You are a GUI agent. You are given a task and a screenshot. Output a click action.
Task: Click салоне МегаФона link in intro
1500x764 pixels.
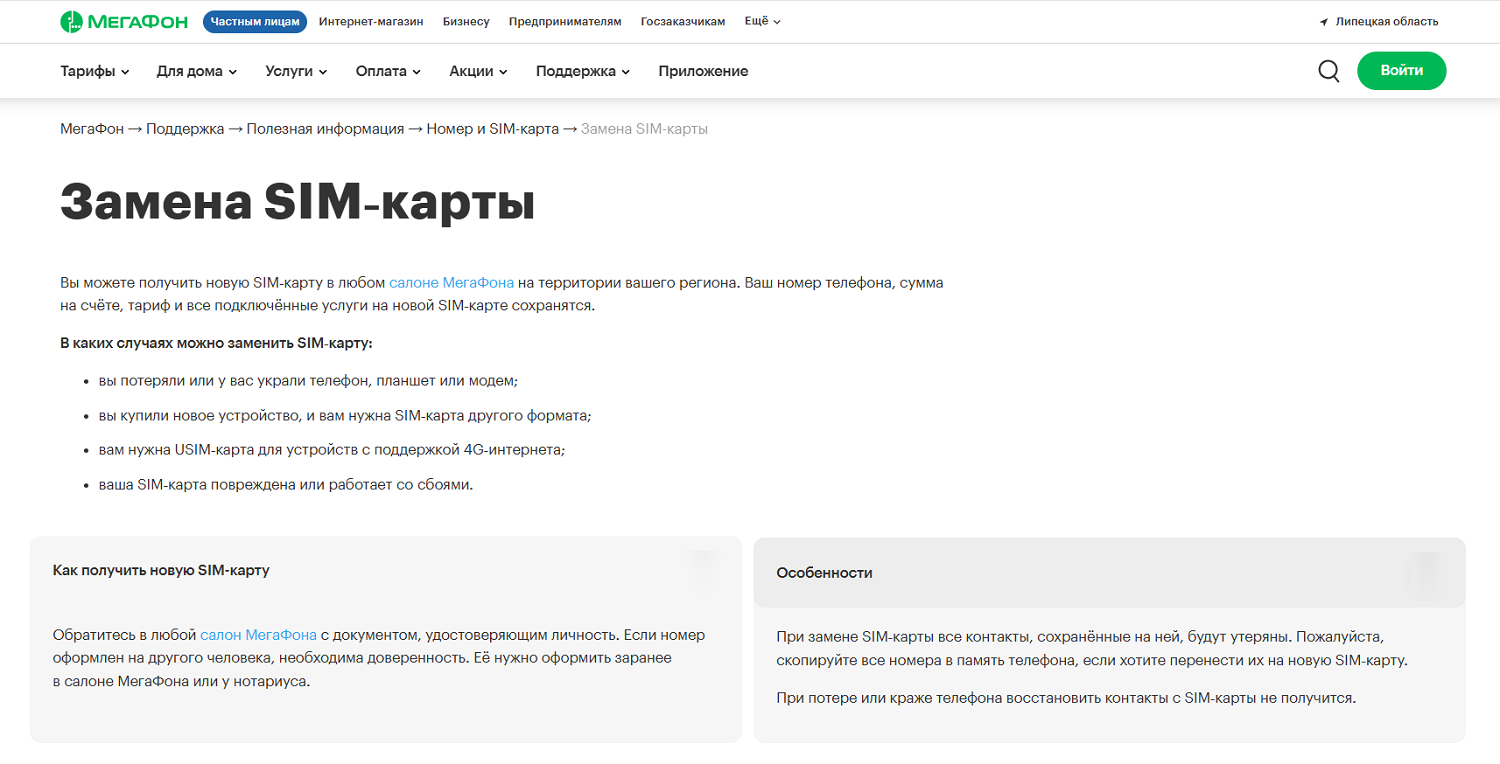click(451, 283)
